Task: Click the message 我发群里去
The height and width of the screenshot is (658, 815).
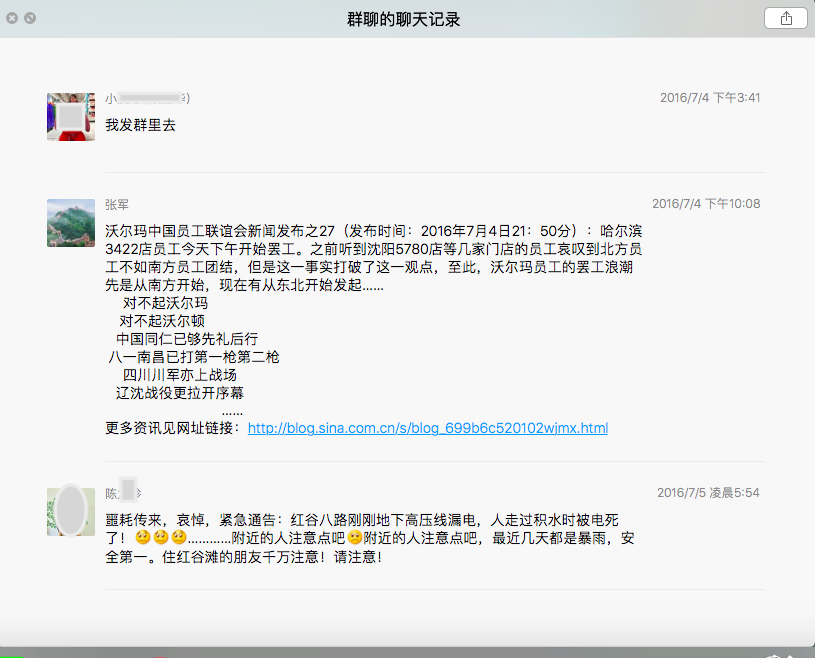Action: tap(140, 125)
